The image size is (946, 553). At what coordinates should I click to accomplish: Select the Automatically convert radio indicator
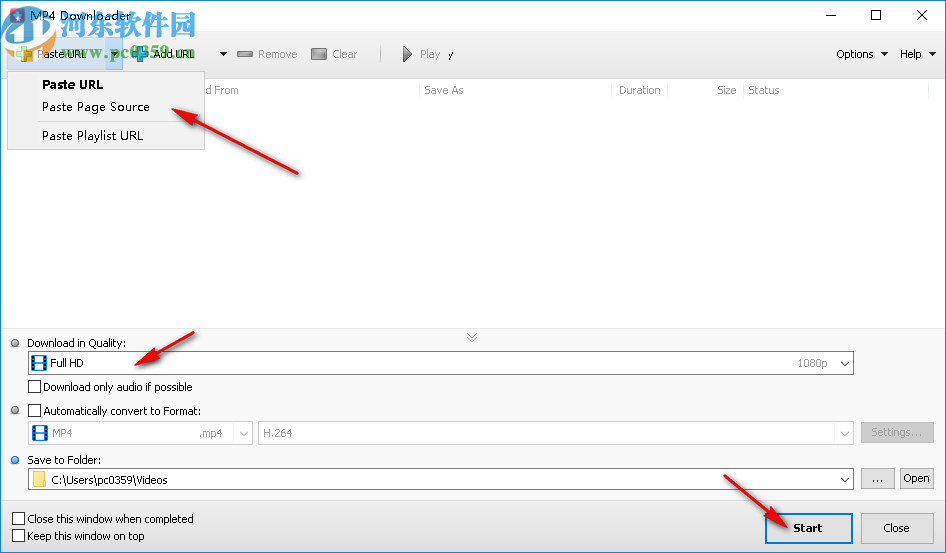tap(15, 411)
